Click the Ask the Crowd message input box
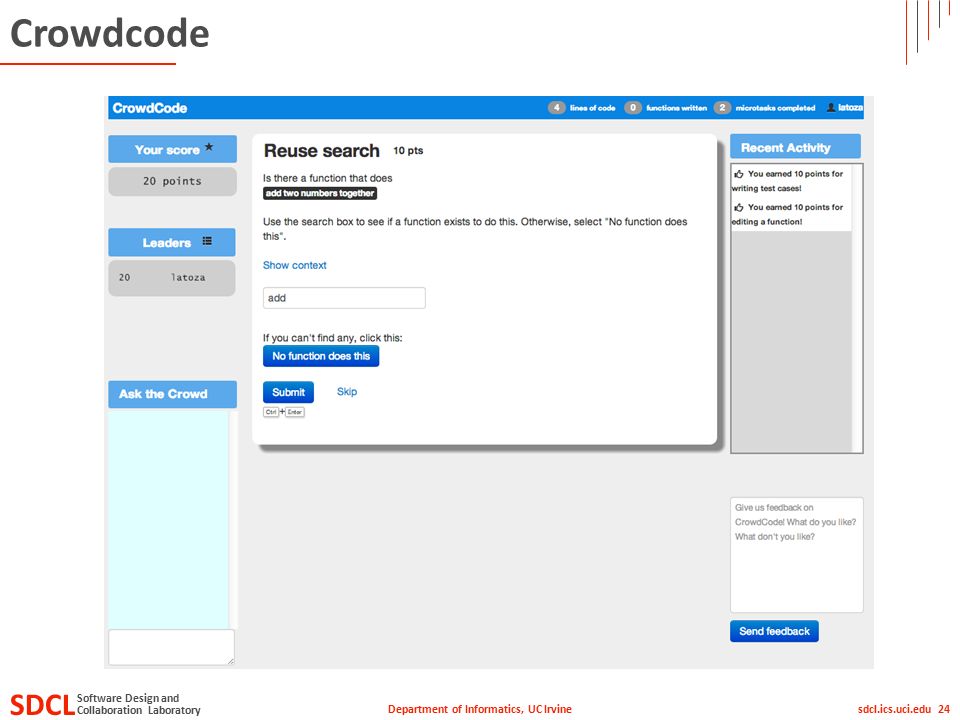Screen dimensions: 960x720 (x=171, y=647)
